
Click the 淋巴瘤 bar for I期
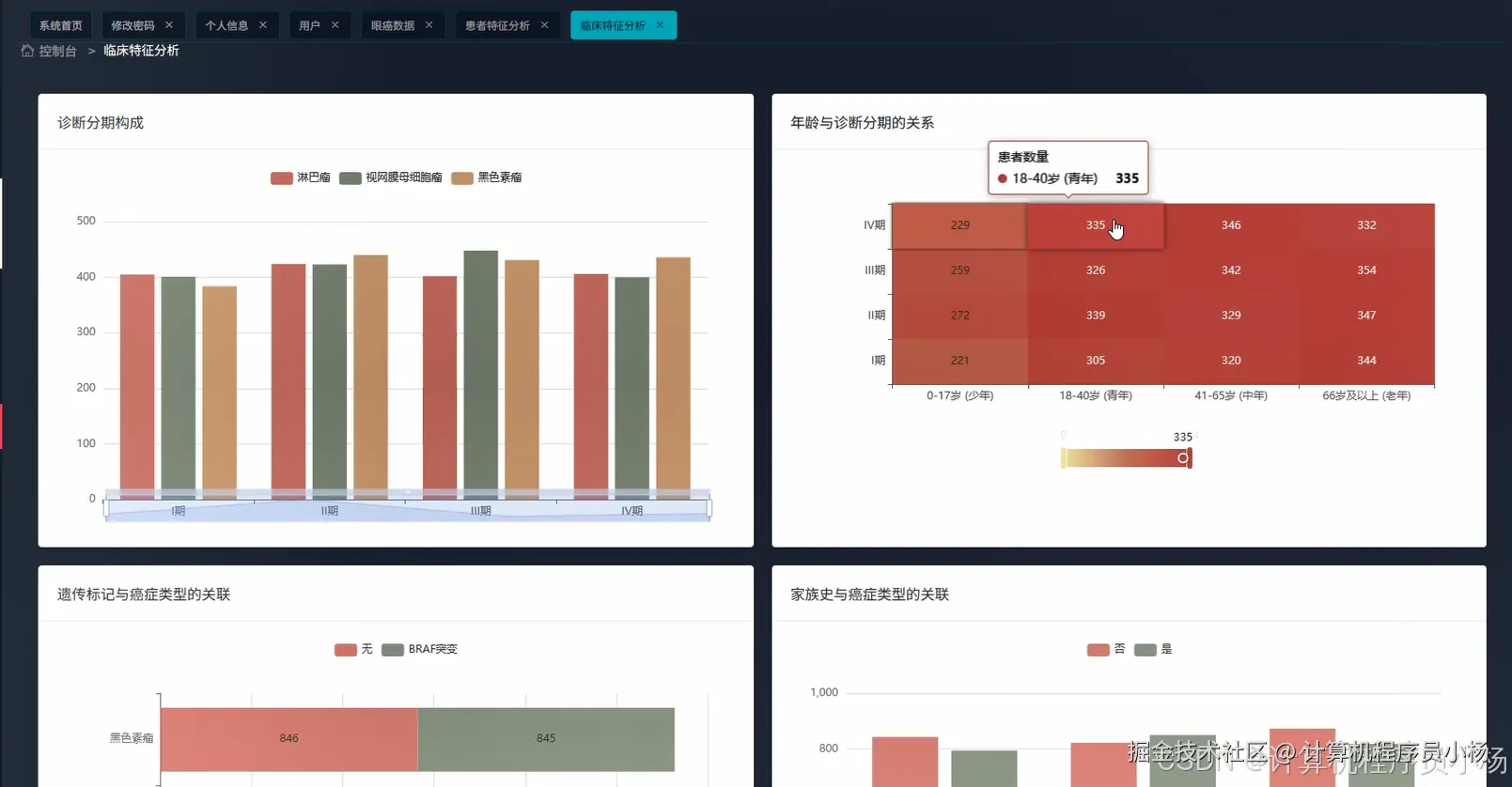(x=137, y=387)
